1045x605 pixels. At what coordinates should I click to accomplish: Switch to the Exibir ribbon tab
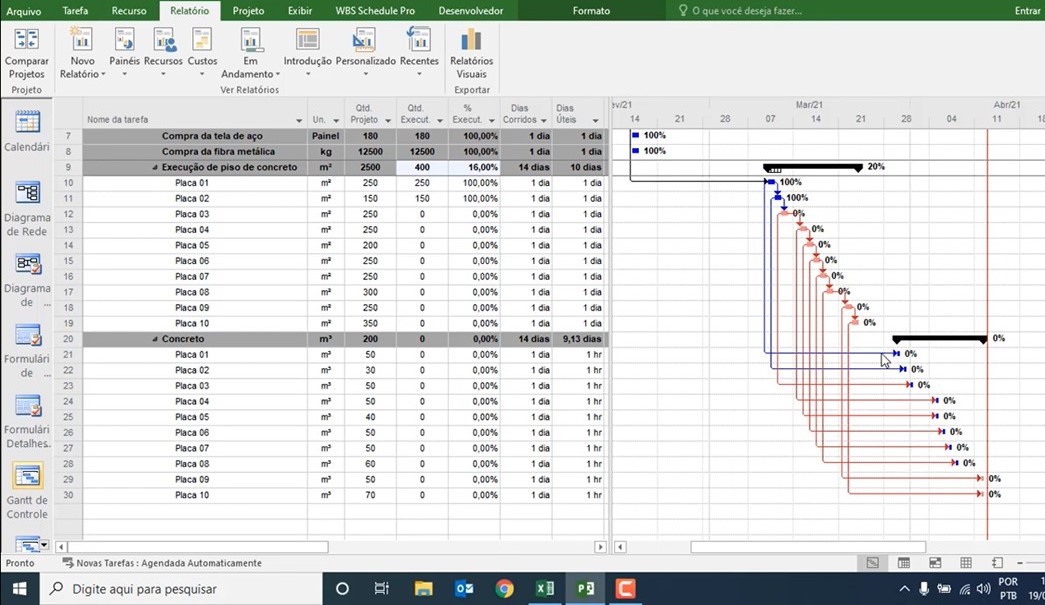[300, 11]
